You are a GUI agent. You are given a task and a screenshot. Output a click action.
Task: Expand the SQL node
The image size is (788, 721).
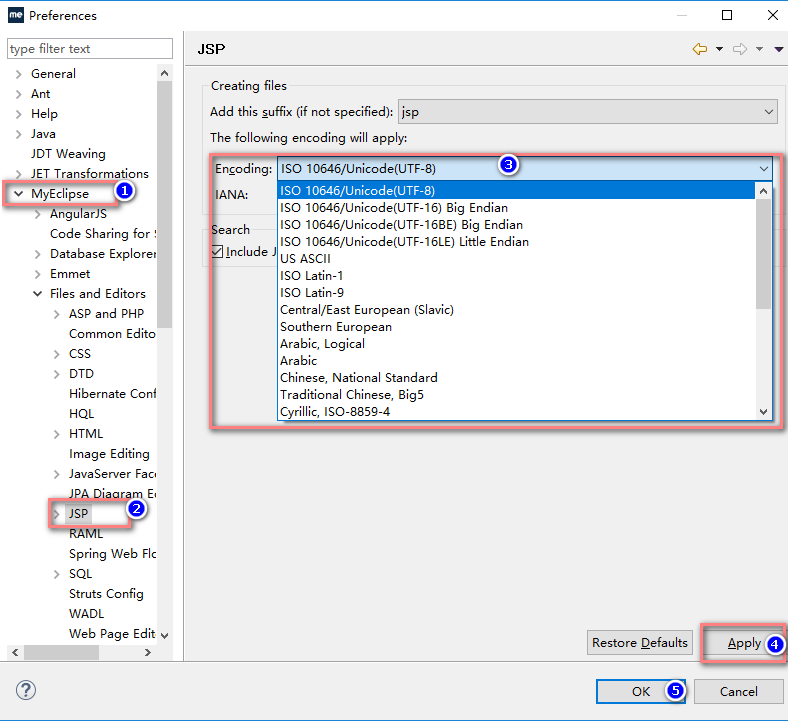(x=57, y=574)
